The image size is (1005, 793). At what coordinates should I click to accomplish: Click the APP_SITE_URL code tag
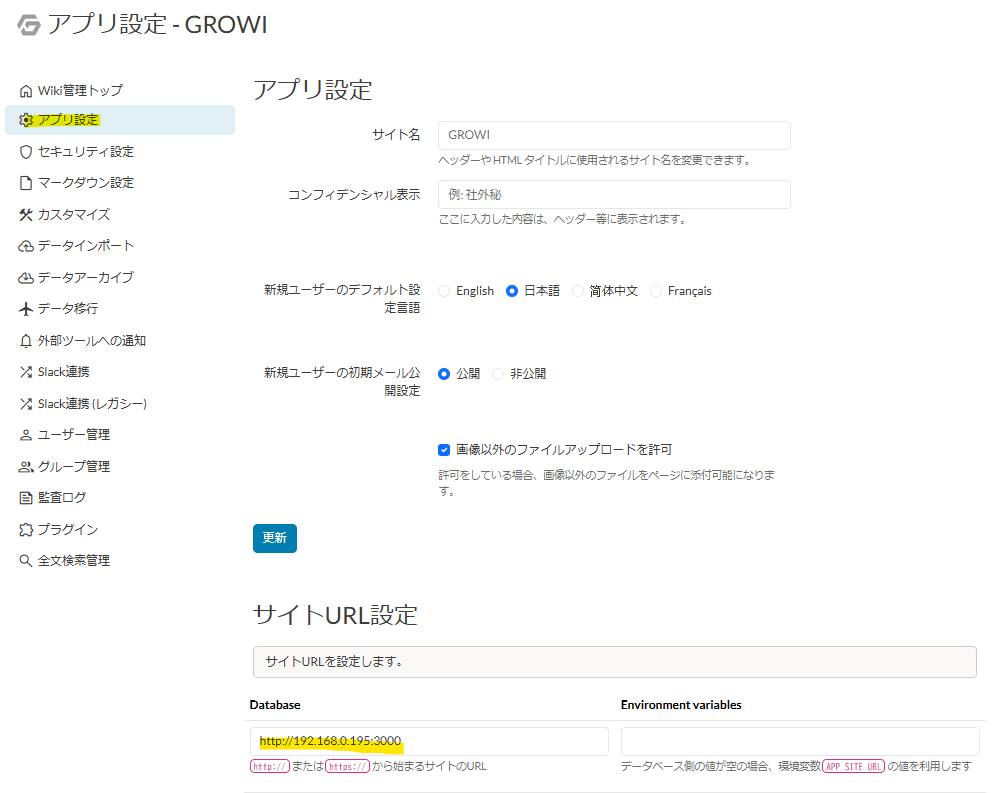pos(853,767)
